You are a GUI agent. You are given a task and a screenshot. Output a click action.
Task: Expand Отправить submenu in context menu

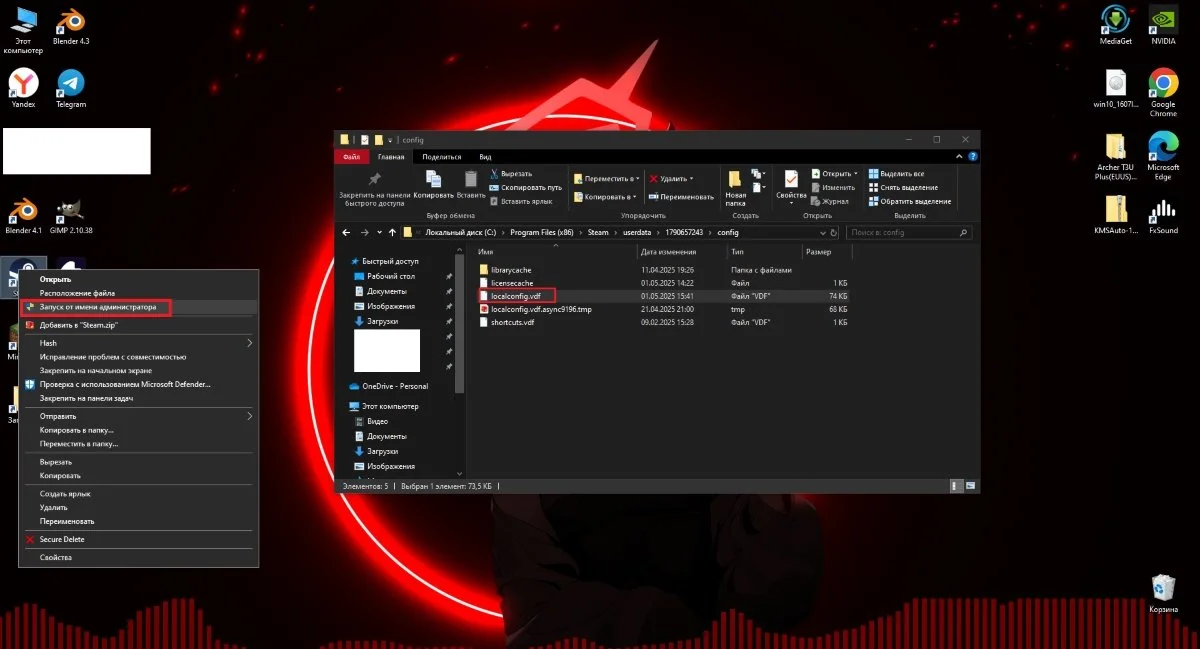138,415
